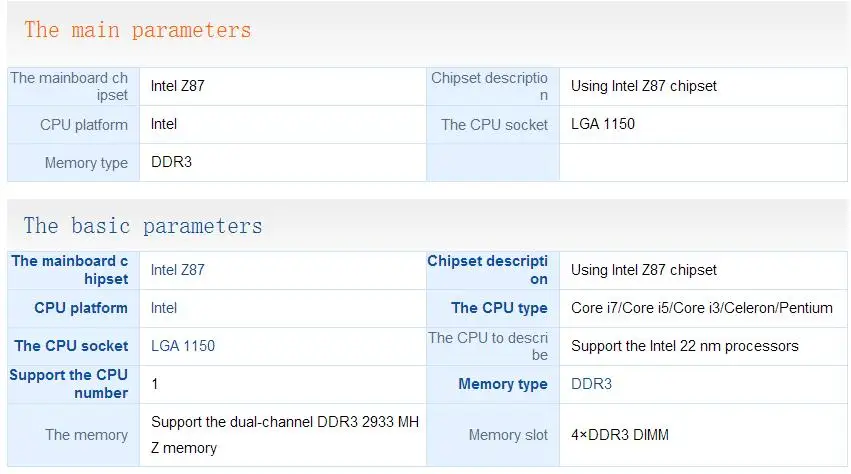Click 'Intel Z87' value in basic parameters
851x474 pixels.
[x=177, y=270]
